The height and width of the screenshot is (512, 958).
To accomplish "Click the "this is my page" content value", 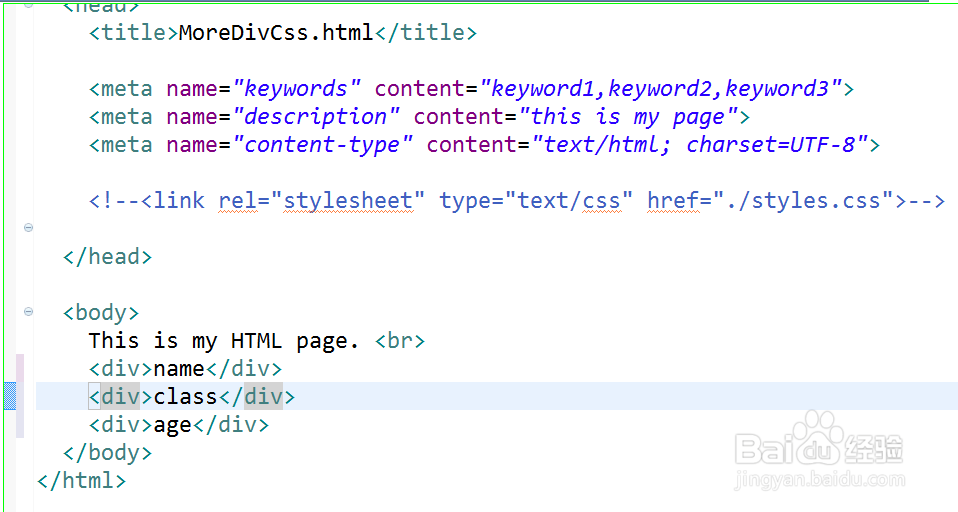I will pyautogui.click(x=628, y=117).
